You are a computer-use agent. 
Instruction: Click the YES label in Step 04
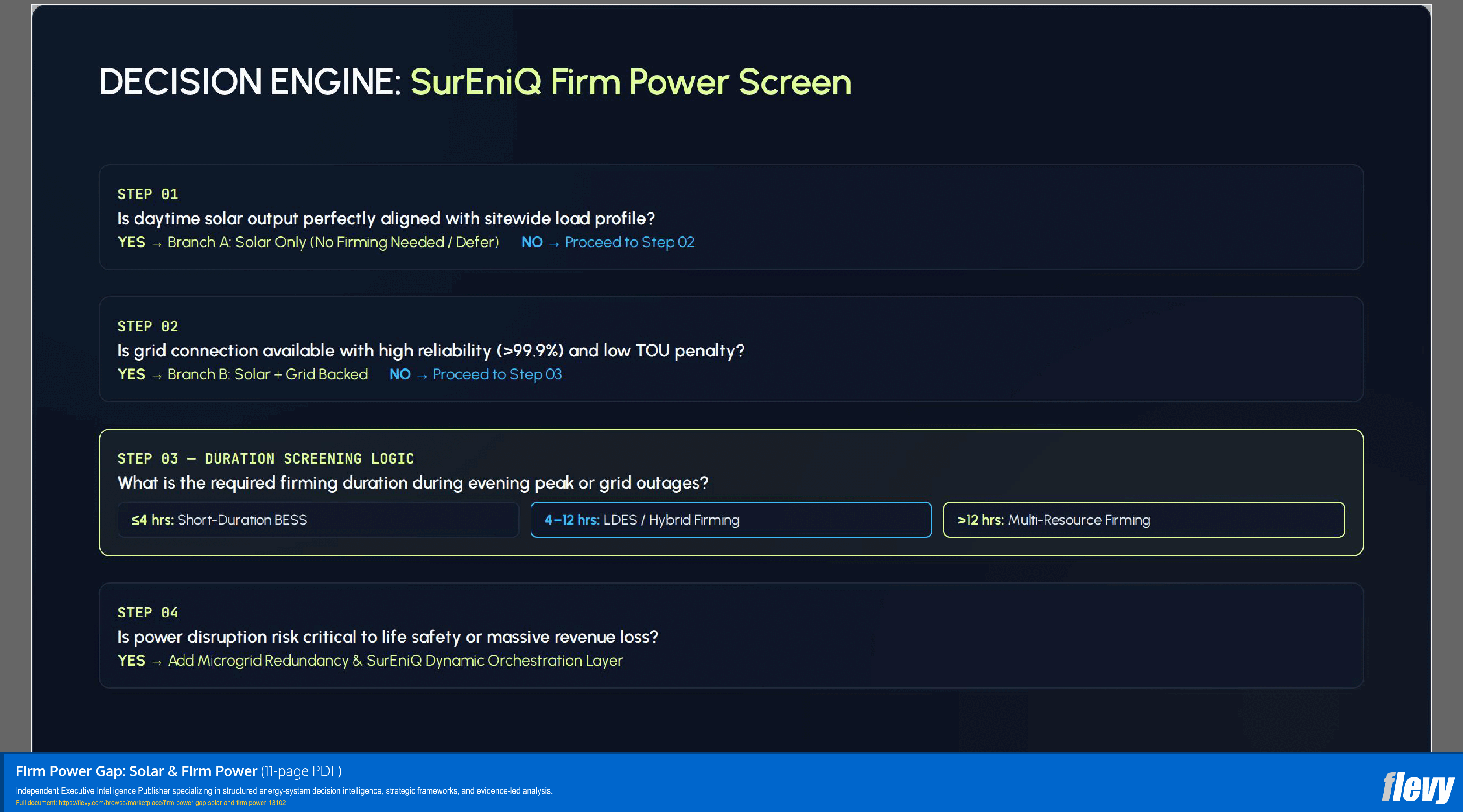131,661
